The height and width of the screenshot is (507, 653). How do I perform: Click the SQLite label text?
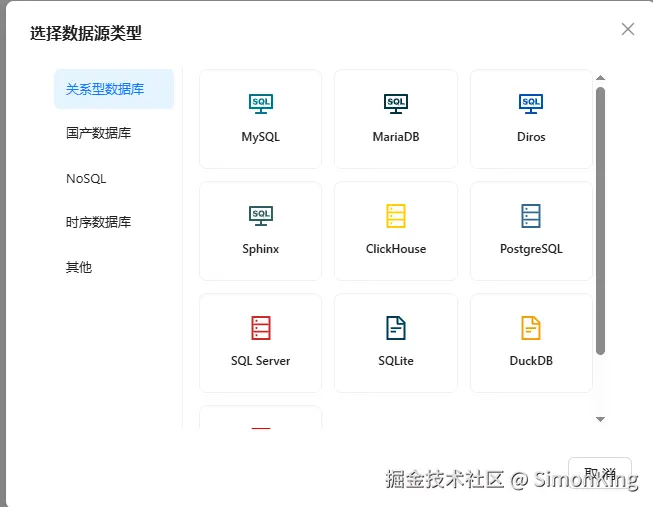[x=396, y=361]
